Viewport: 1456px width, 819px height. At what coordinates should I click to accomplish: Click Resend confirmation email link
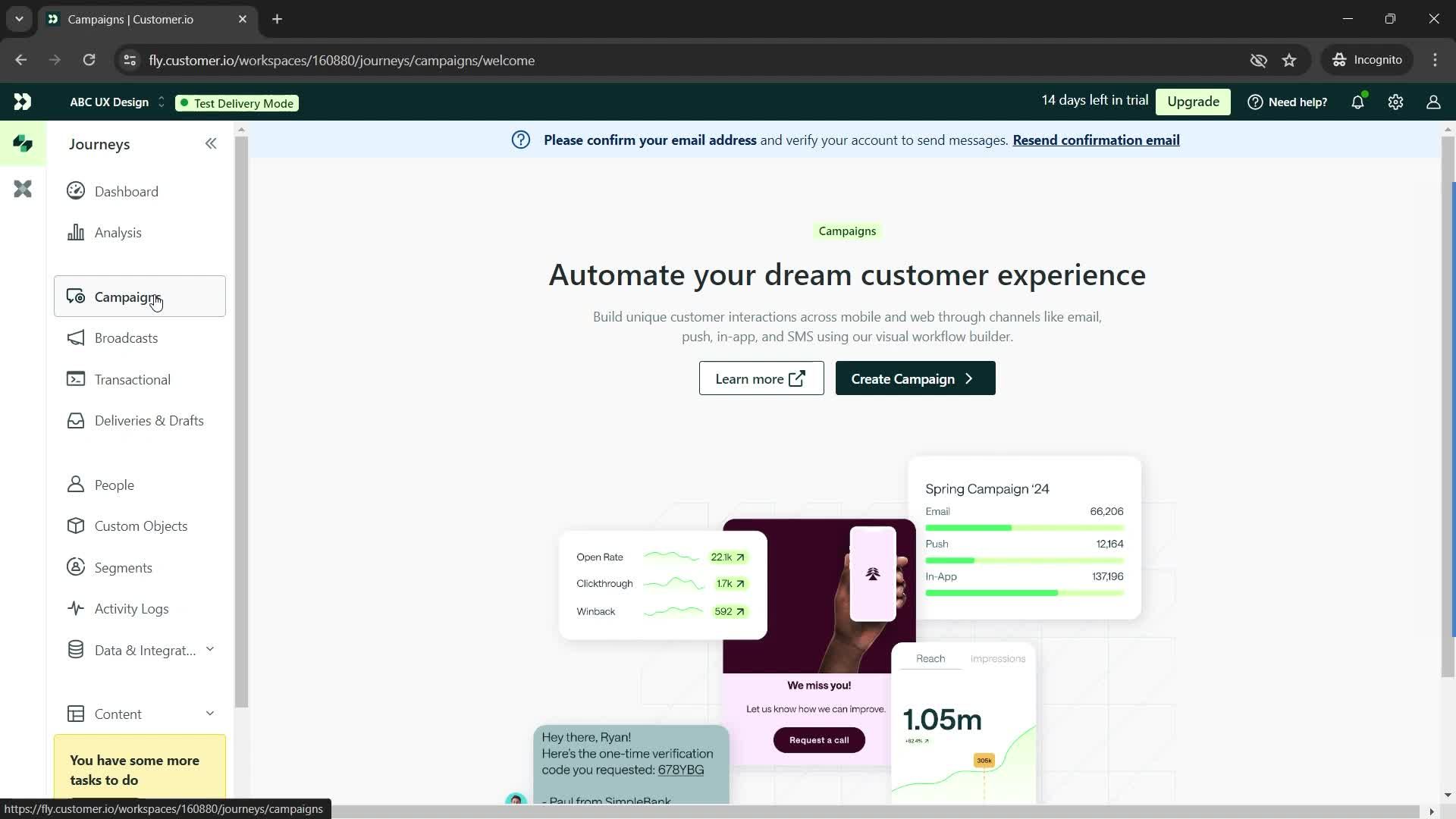point(1096,140)
